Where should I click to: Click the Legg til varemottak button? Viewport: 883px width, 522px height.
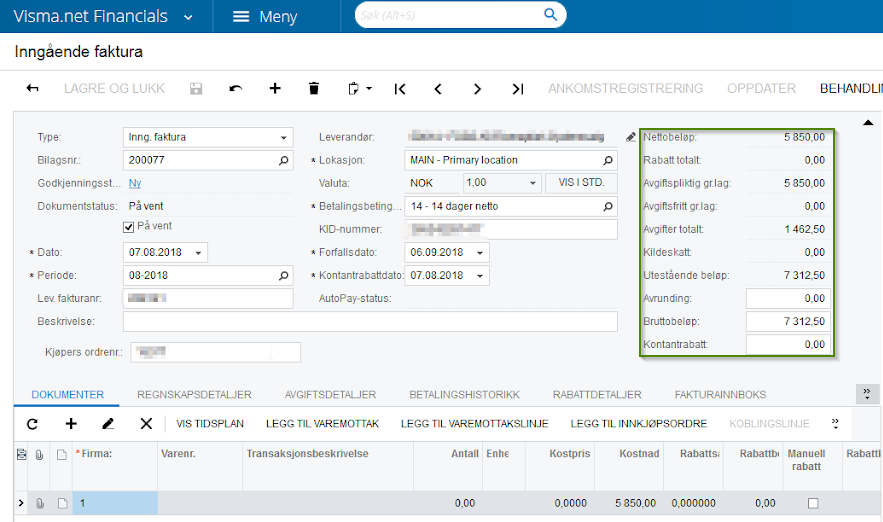tap(322, 424)
